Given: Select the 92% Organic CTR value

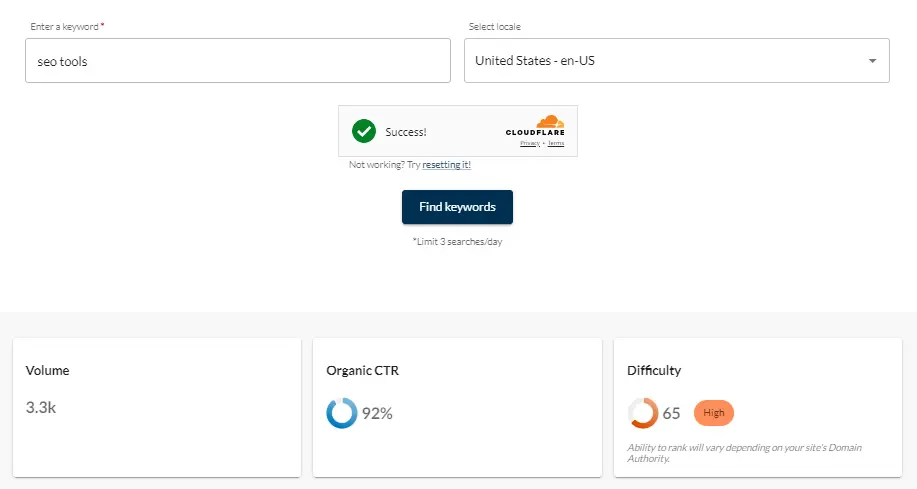Looking at the screenshot, I should pos(377,413).
